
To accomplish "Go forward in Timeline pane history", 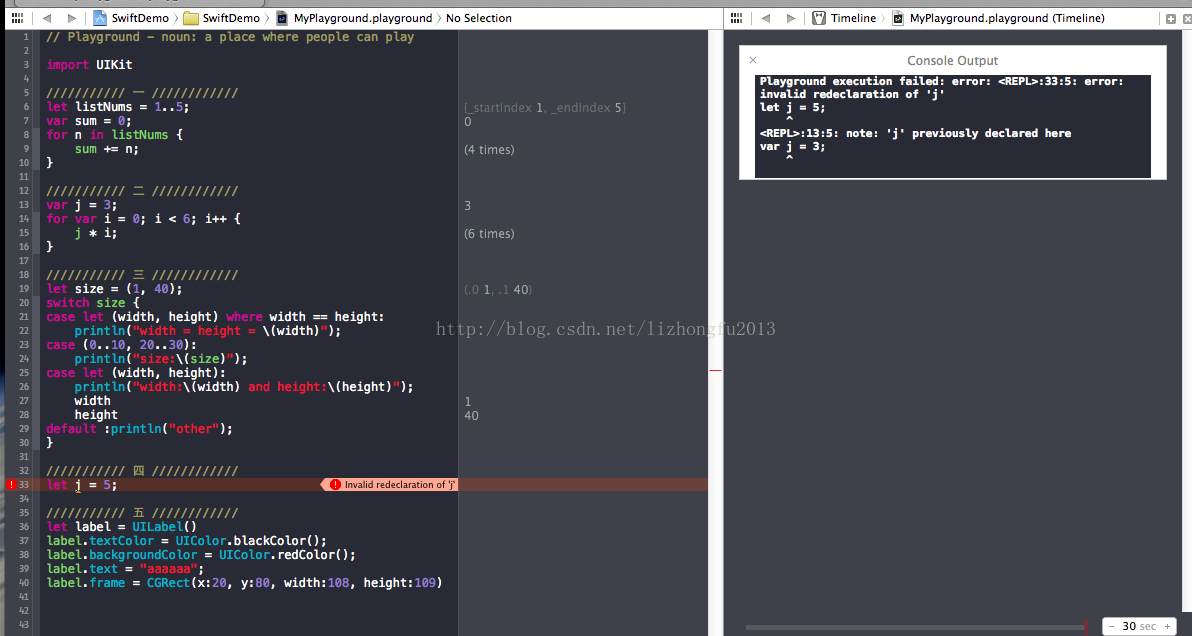I will 791,17.
